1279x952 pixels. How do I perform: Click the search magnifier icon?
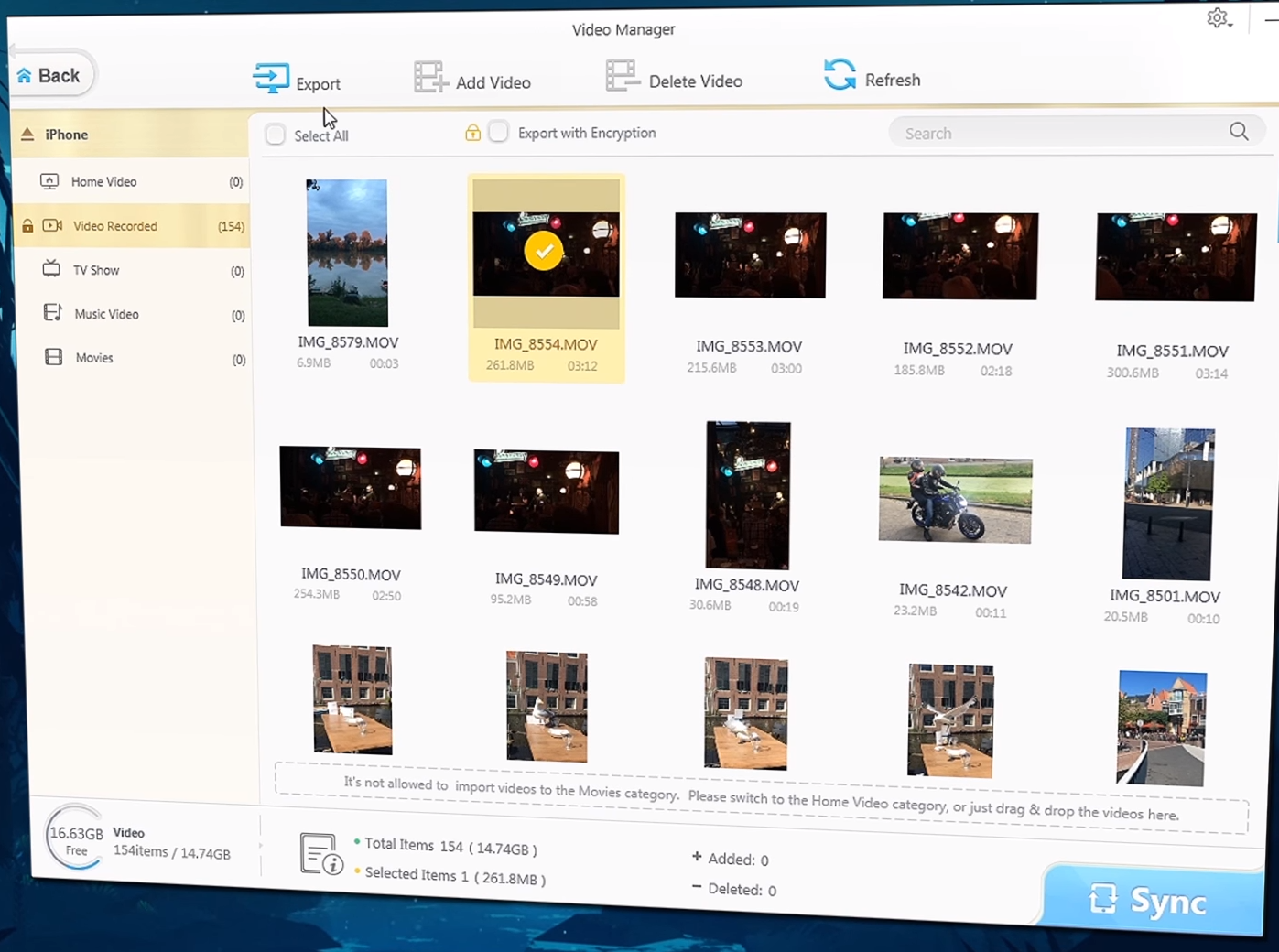1239,132
